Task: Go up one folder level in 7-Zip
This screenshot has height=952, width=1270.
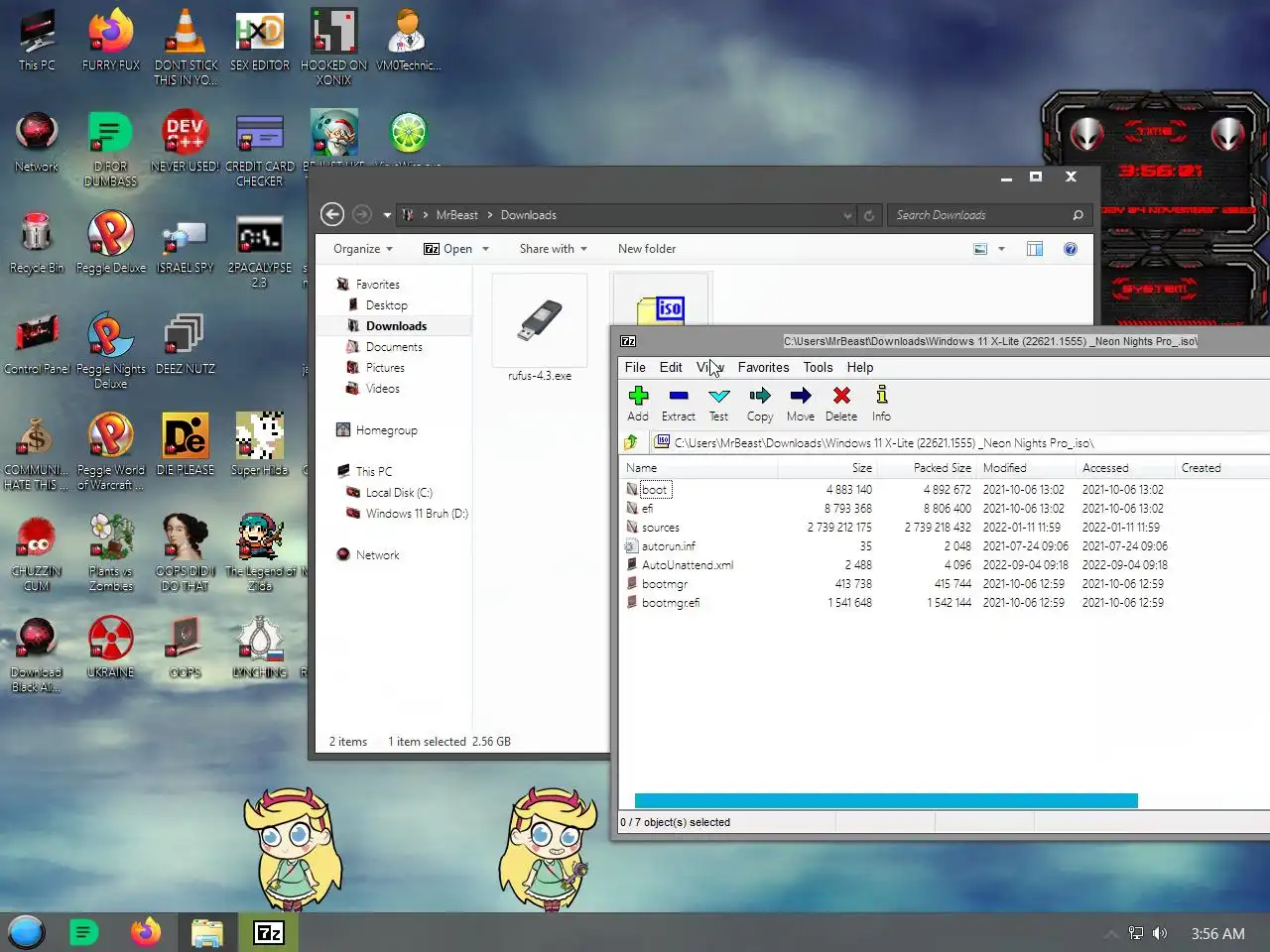Action: click(x=631, y=442)
